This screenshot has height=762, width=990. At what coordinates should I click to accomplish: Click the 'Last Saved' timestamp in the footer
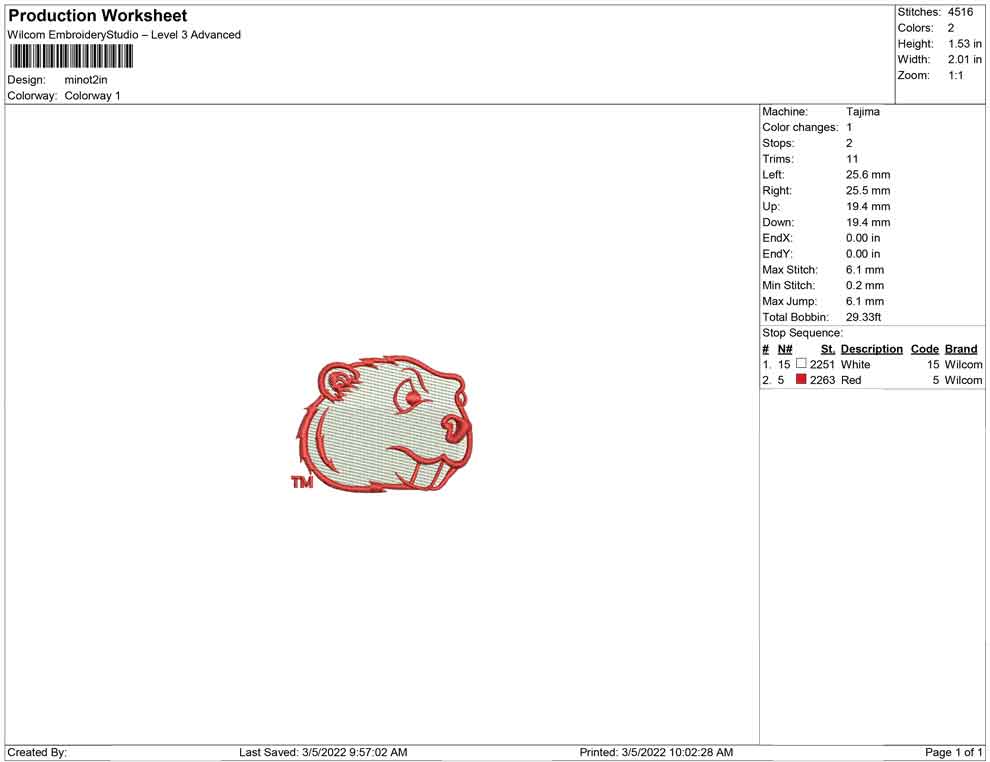[323, 752]
